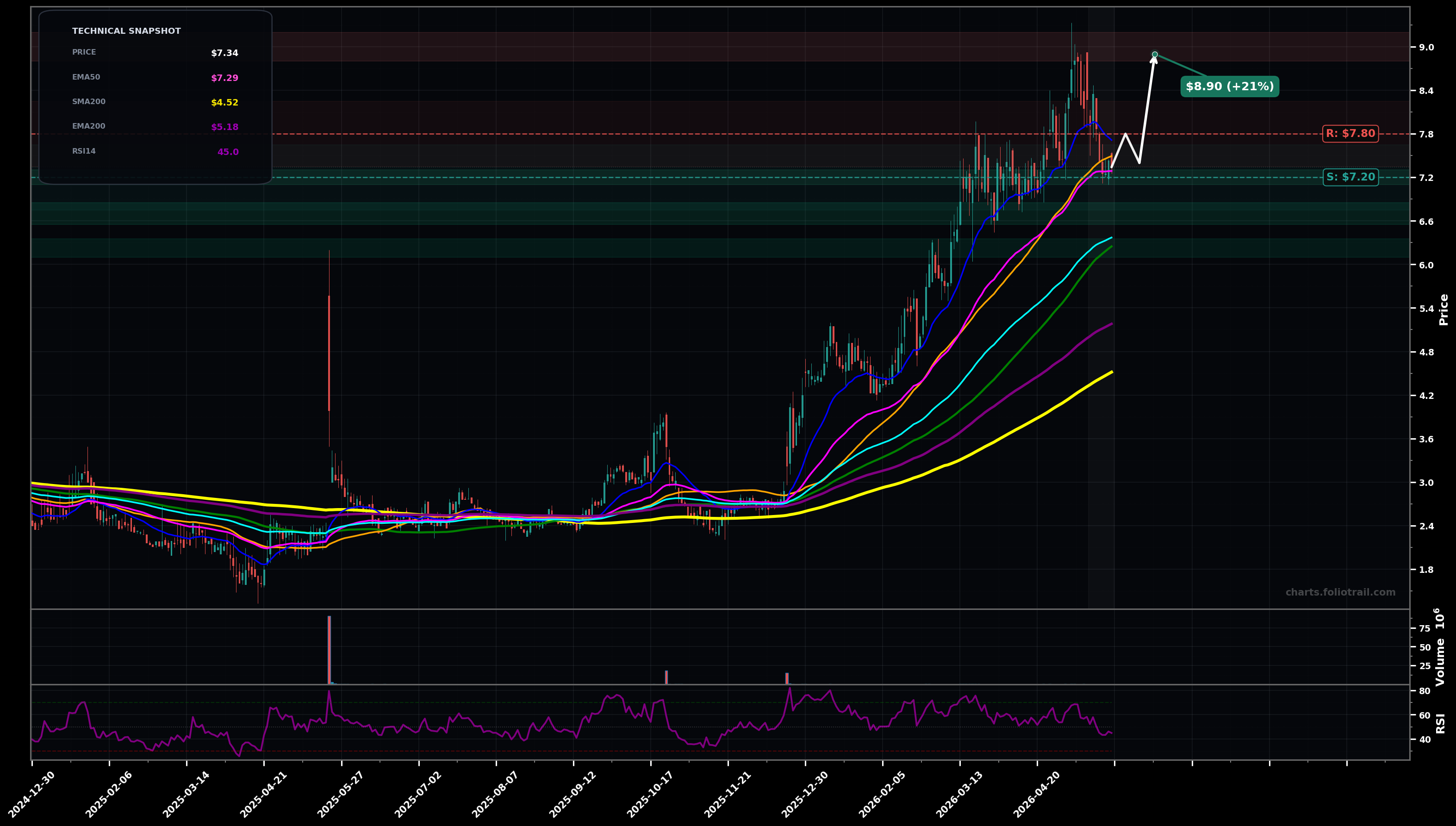Viewport: 1456px width, 826px height.
Task: Click the 75 volume axis tick
Action: point(1424,628)
